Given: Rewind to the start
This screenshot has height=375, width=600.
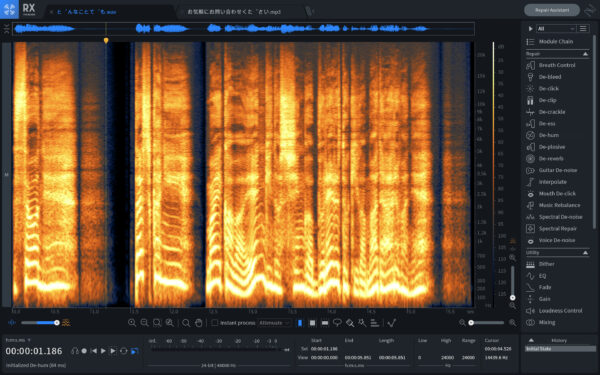Looking at the screenshot, I should tap(94, 351).
